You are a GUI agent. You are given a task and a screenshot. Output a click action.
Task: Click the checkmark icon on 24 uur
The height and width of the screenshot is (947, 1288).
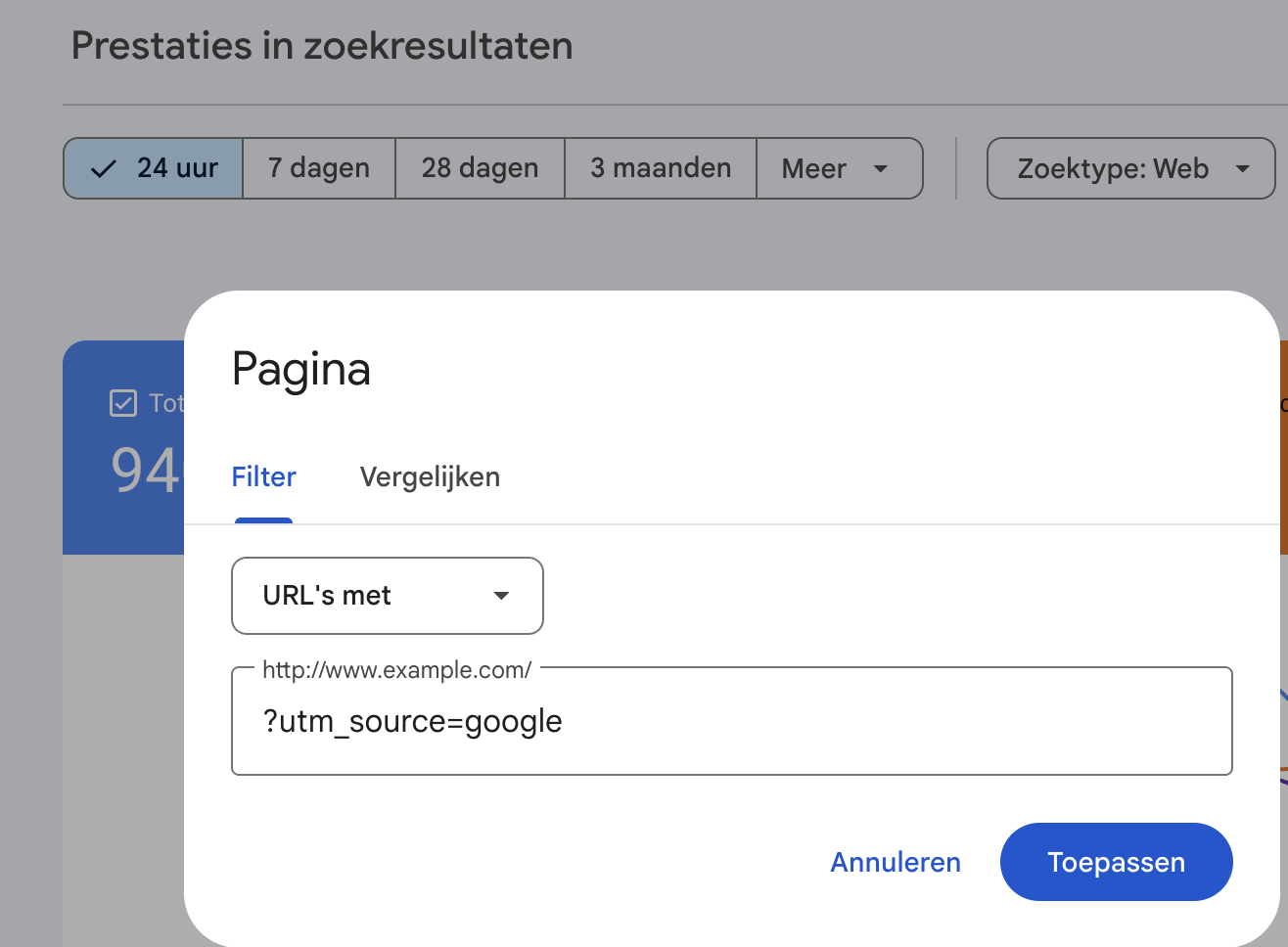click(104, 169)
